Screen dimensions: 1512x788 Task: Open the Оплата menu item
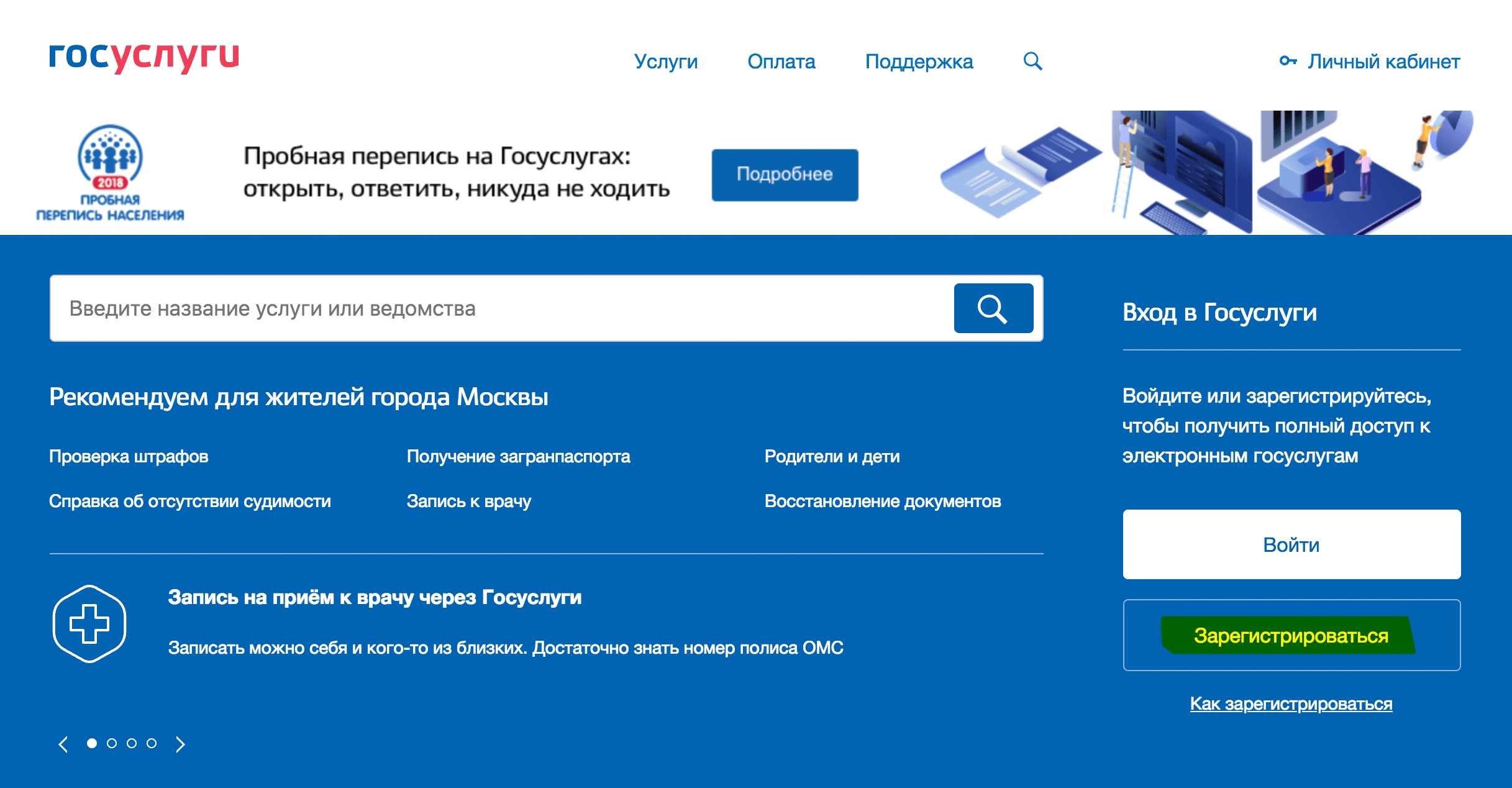click(x=781, y=62)
